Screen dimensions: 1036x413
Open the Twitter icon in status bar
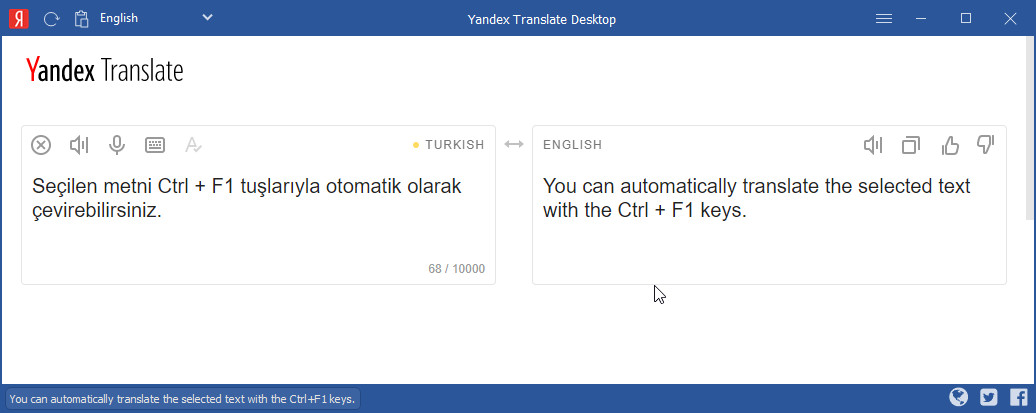pos(988,397)
